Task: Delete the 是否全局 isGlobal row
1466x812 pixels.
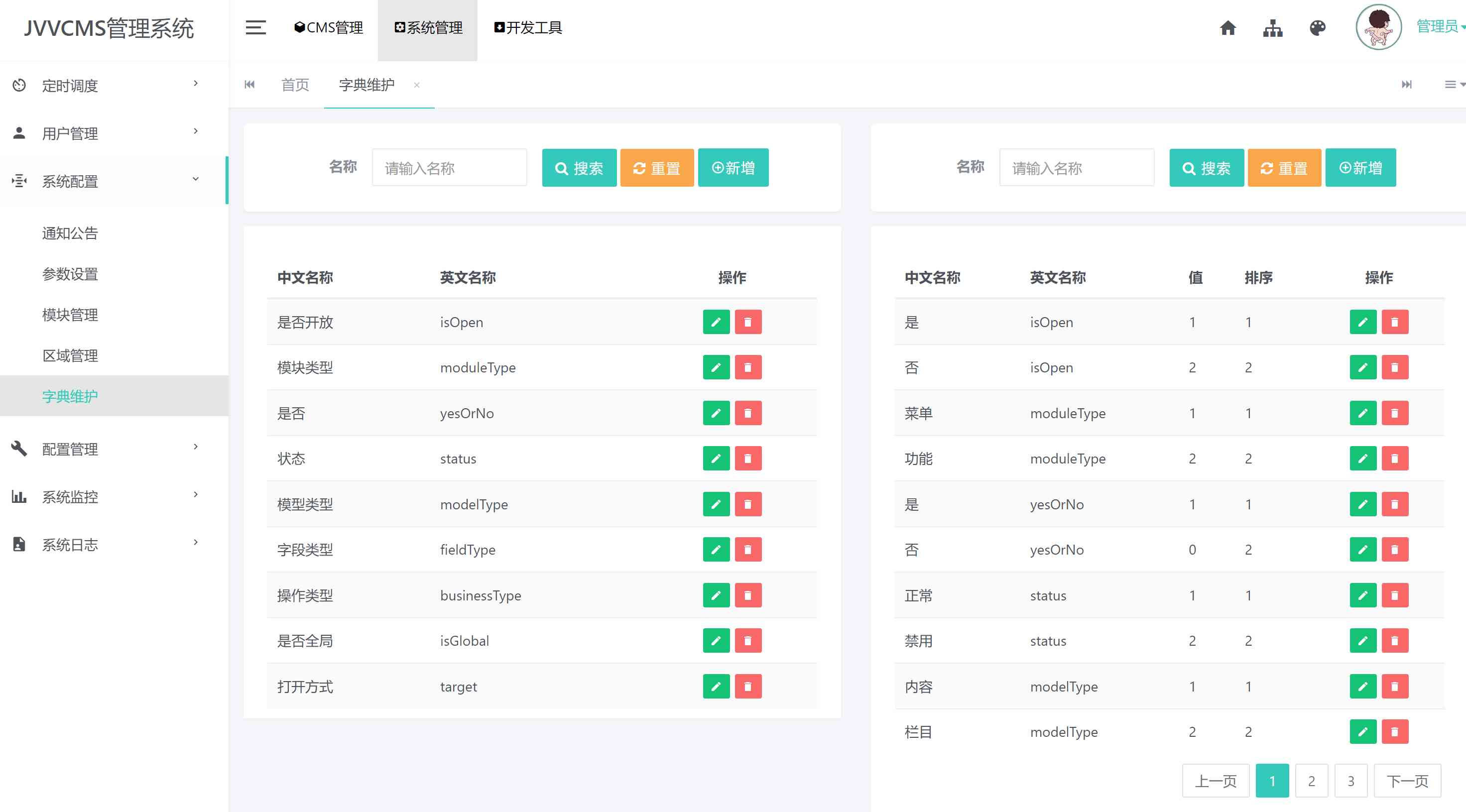Action: click(748, 641)
